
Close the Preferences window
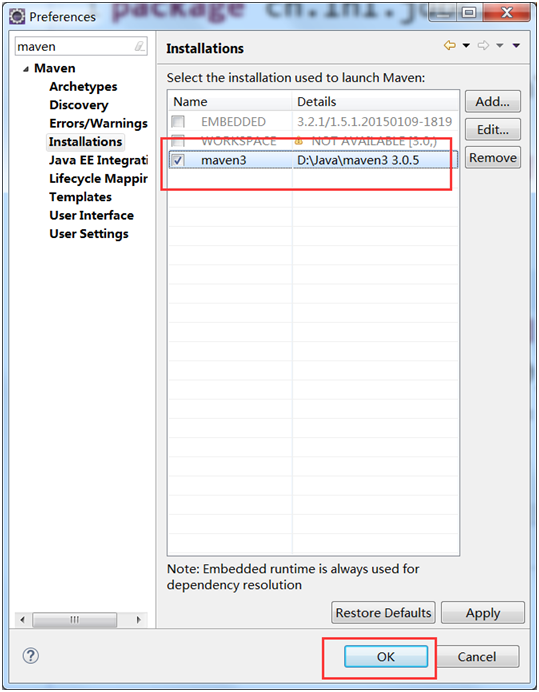(507, 13)
